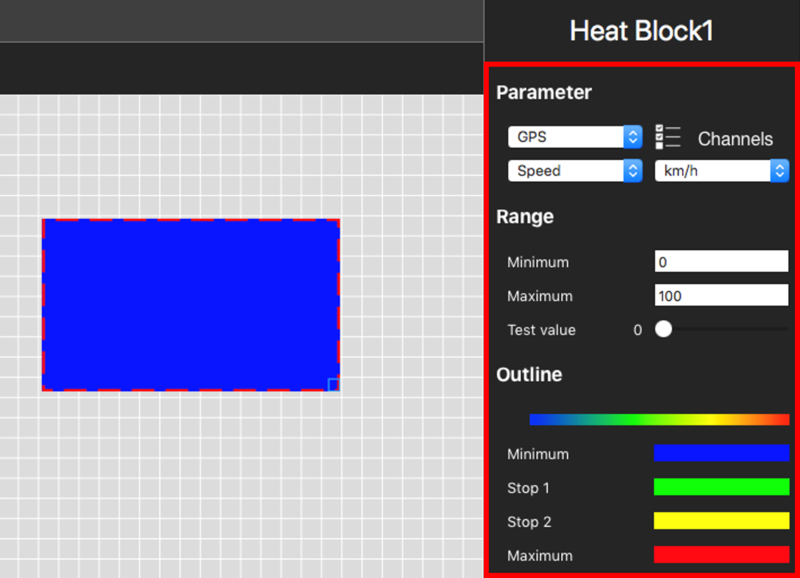Click the Range Maximum input field
The image size is (800, 578).
[x=721, y=295]
